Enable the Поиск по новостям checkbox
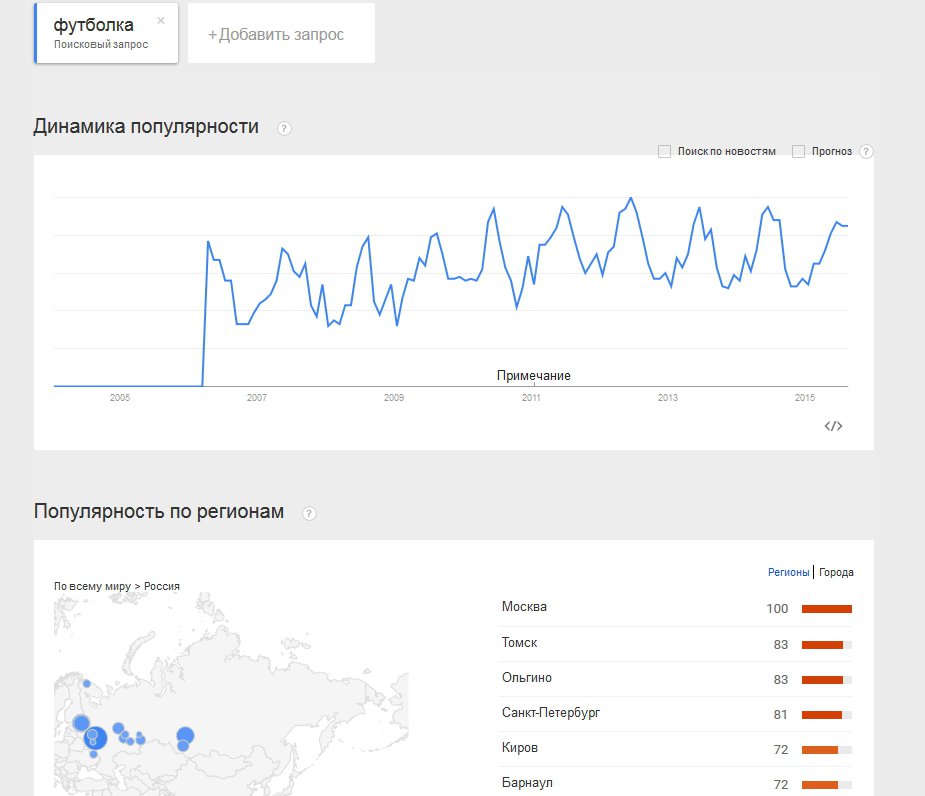The height and width of the screenshot is (796, 925). (x=664, y=151)
